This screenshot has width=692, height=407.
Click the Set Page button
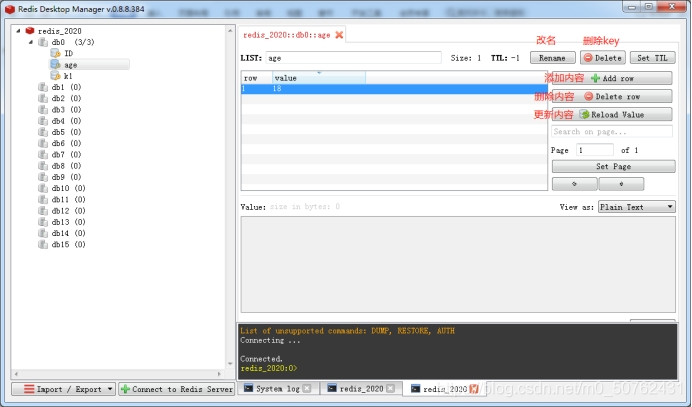tap(613, 166)
